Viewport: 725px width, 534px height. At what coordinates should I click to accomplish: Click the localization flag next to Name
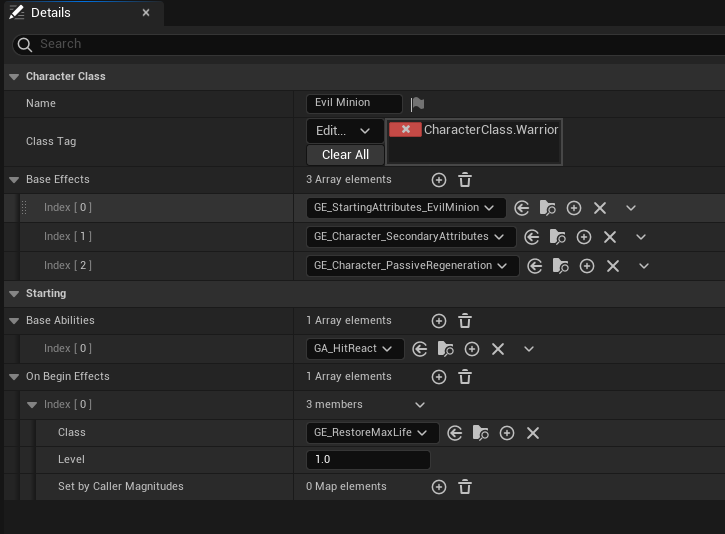click(x=418, y=103)
